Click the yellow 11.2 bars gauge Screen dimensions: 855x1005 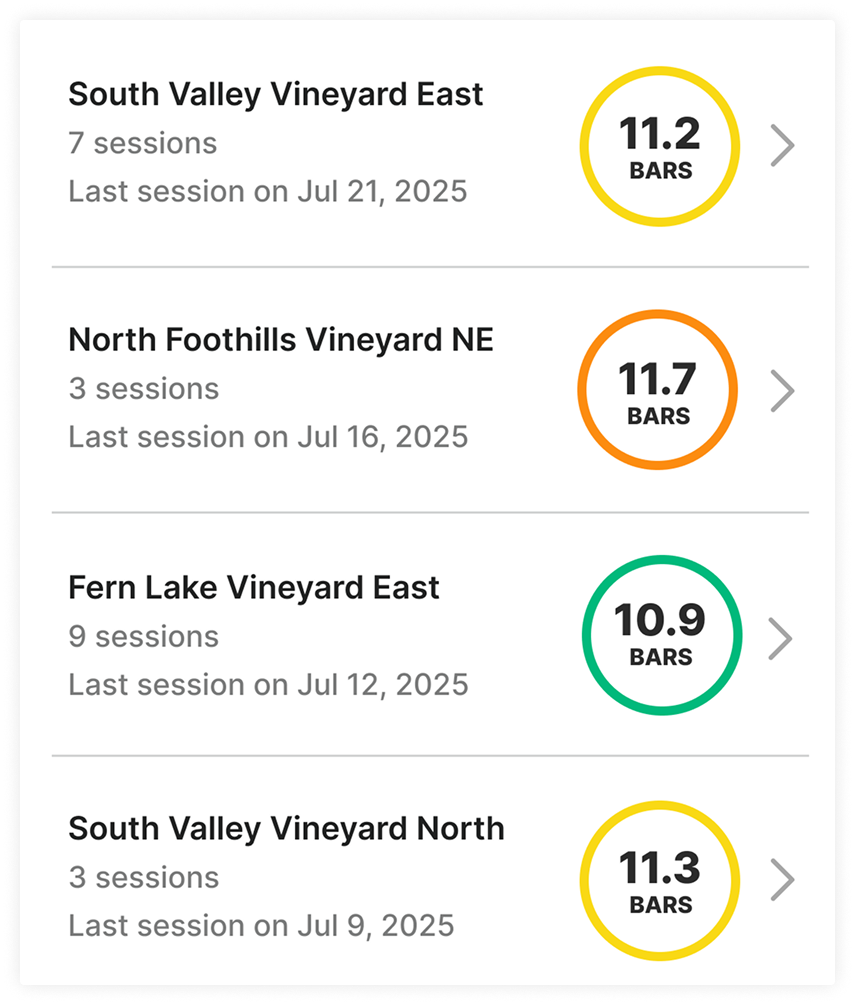pyautogui.click(x=660, y=146)
